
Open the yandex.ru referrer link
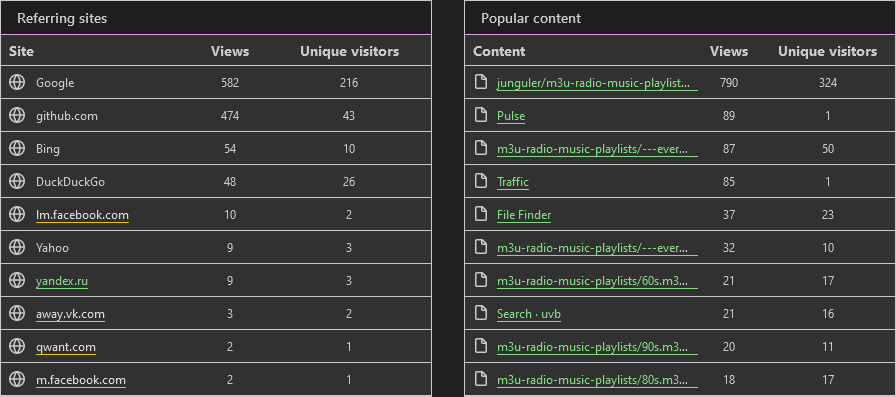coord(62,280)
